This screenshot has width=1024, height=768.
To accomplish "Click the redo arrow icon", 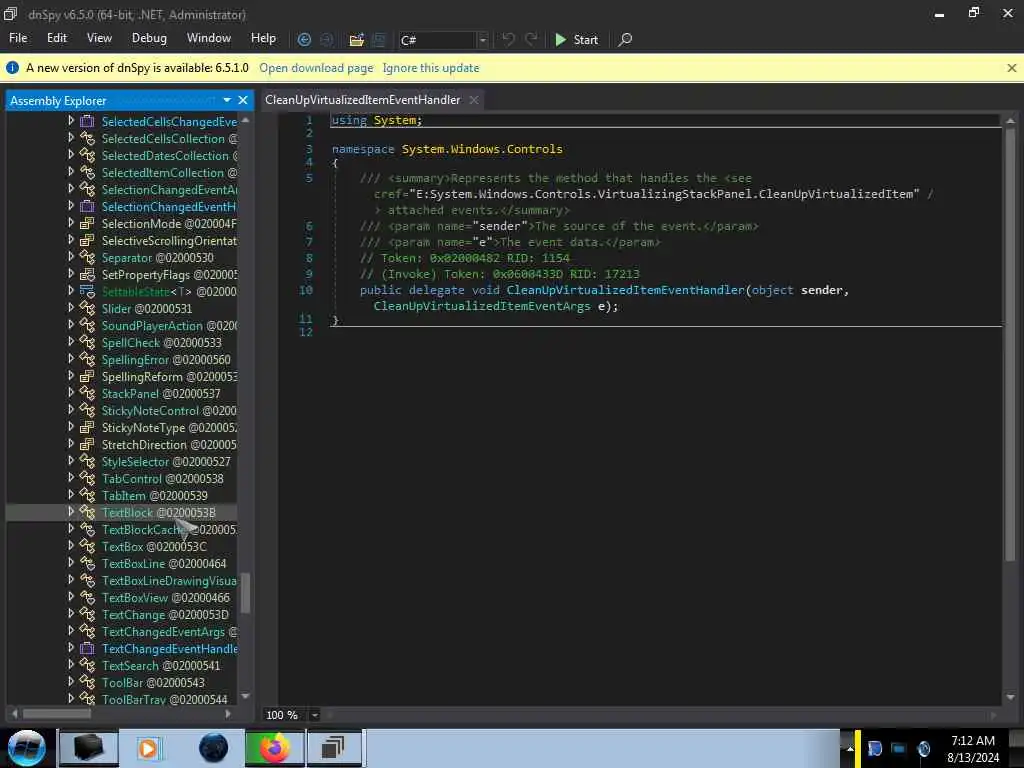I will (x=532, y=40).
